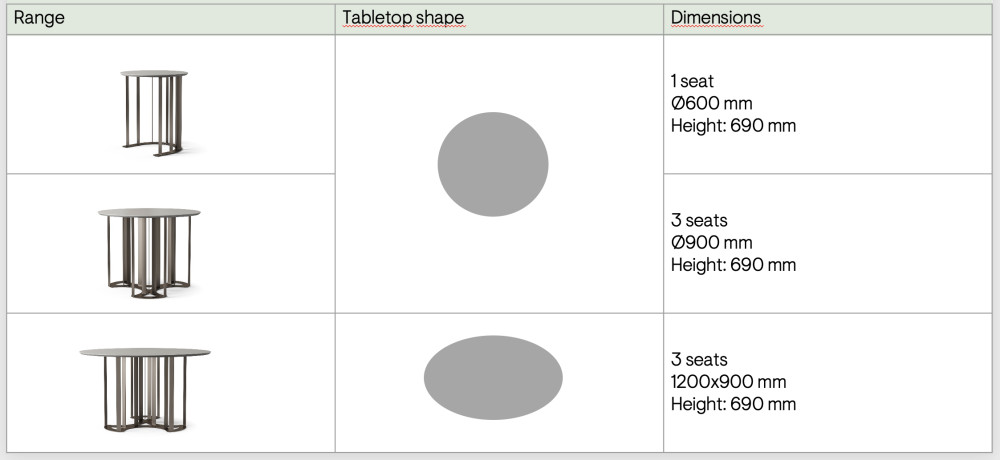Place cursor in the "Ø900 mm" text
This screenshot has width=1000, height=460.
tap(712, 242)
